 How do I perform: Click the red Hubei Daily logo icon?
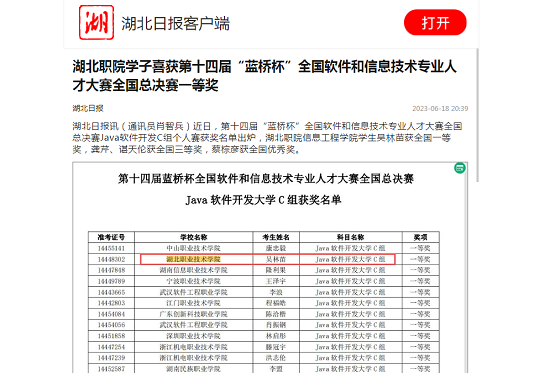[96, 22]
